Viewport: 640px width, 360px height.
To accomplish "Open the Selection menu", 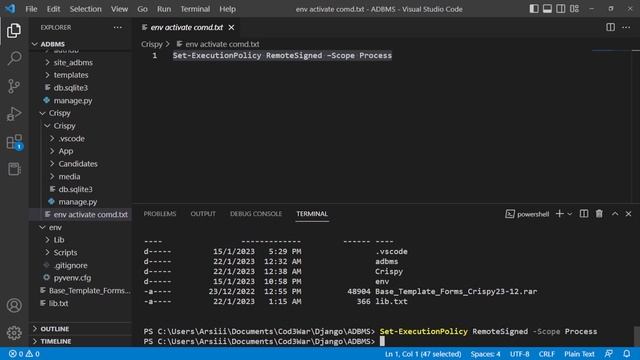I will coord(85,9).
